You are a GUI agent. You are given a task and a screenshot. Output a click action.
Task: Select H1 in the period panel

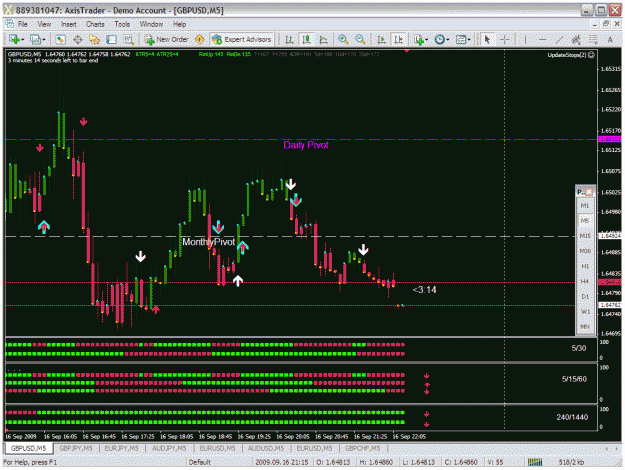[585, 266]
